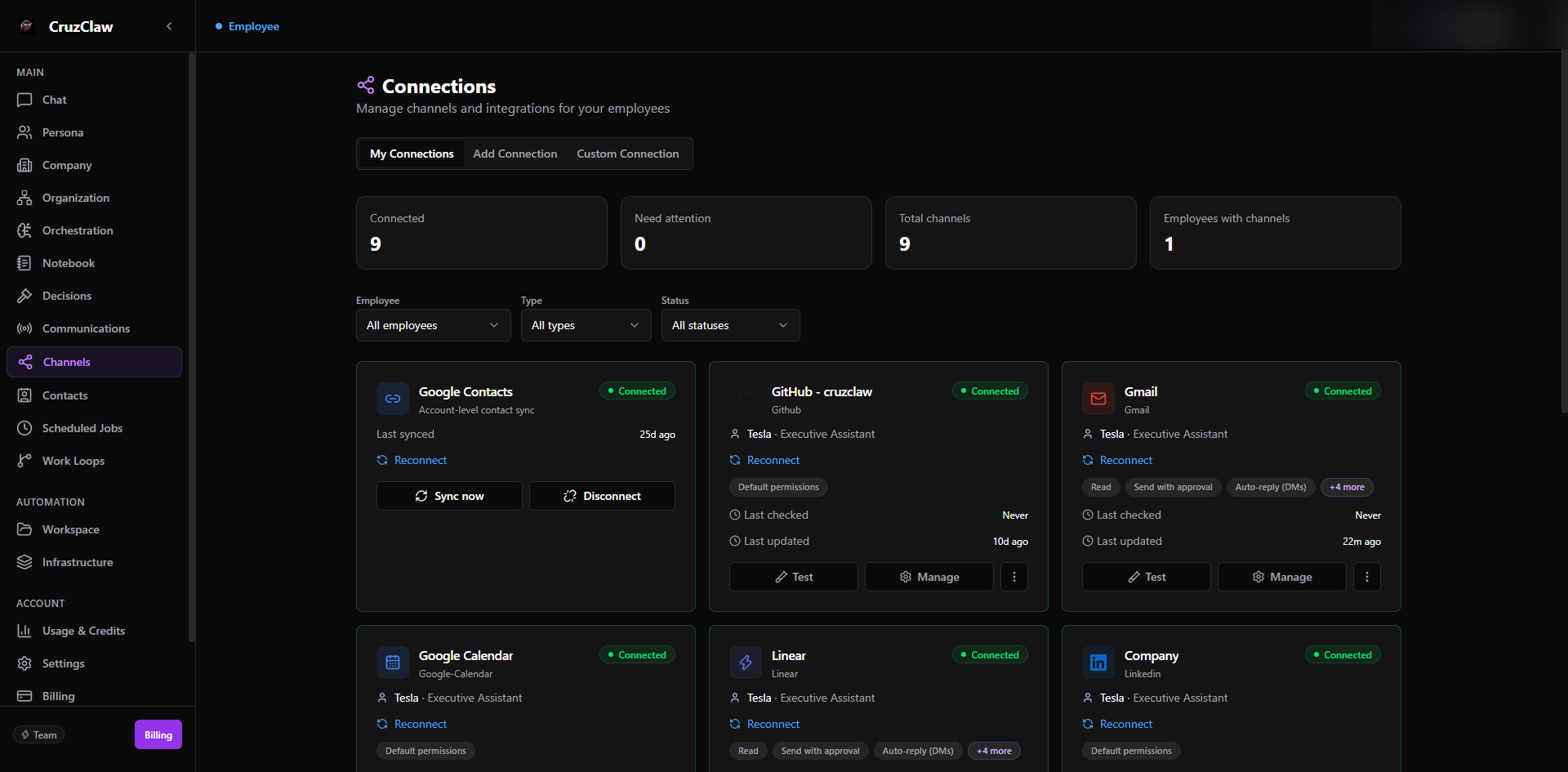Click the Linkedin Company logo icon
This screenshot has width=1568, height=772.
pos(1098,663)
